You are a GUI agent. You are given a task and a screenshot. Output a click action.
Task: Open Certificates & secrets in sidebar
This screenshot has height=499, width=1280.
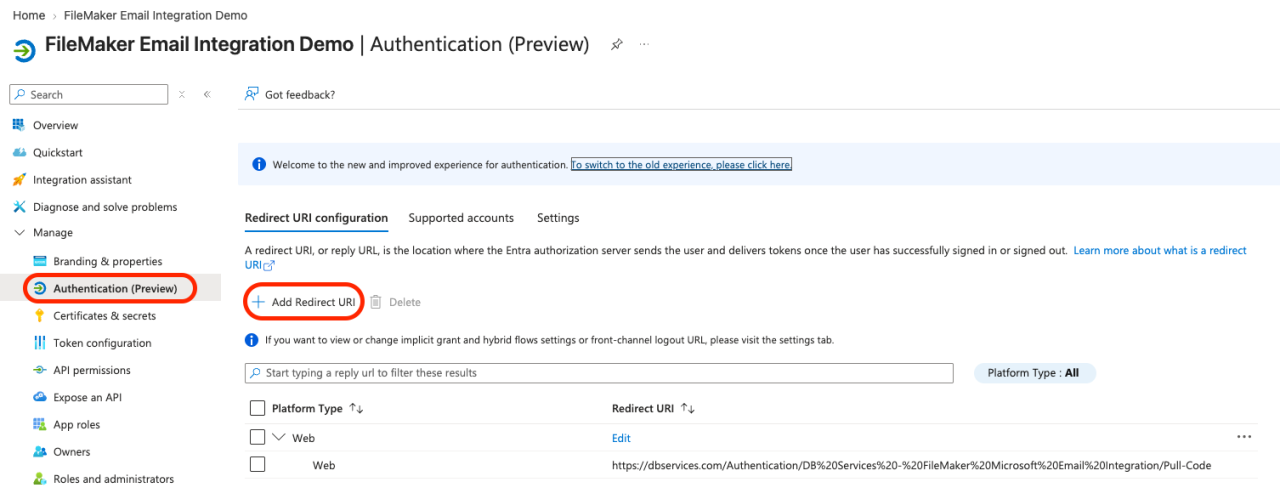[x=104, y=316]
